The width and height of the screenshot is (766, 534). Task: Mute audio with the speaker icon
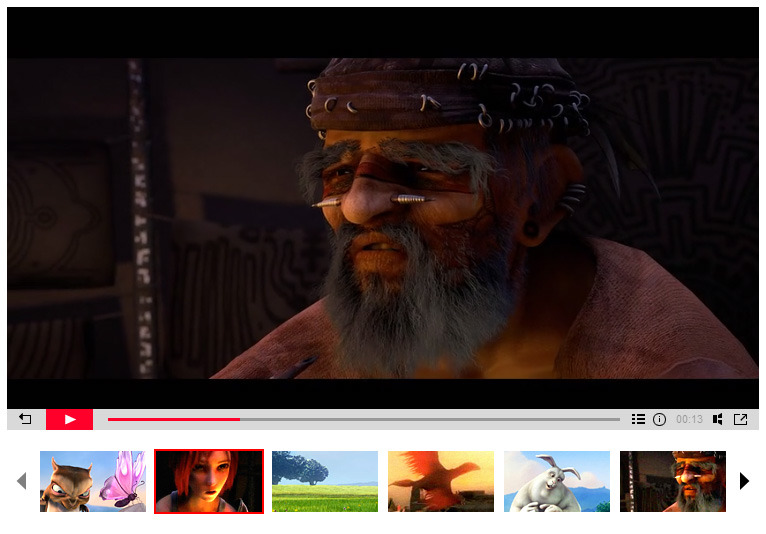coord(718,419)
